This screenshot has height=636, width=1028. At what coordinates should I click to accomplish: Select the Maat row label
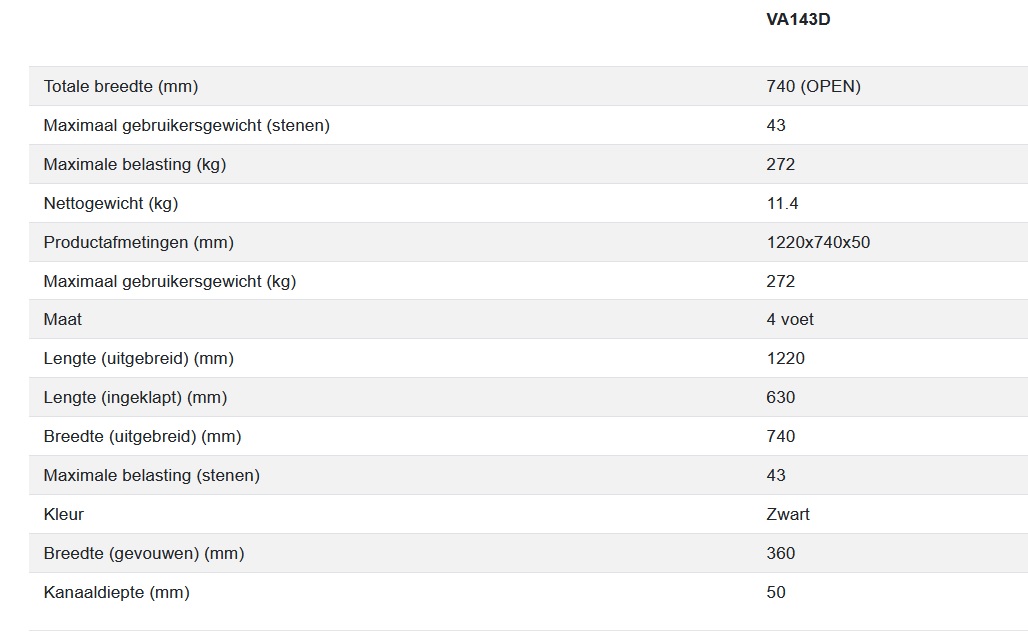coord(63,319)
